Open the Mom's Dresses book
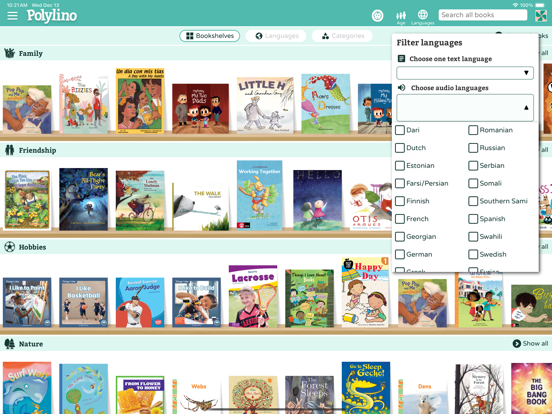This screenshot has width=552, height=414. (x=326, y=104)
